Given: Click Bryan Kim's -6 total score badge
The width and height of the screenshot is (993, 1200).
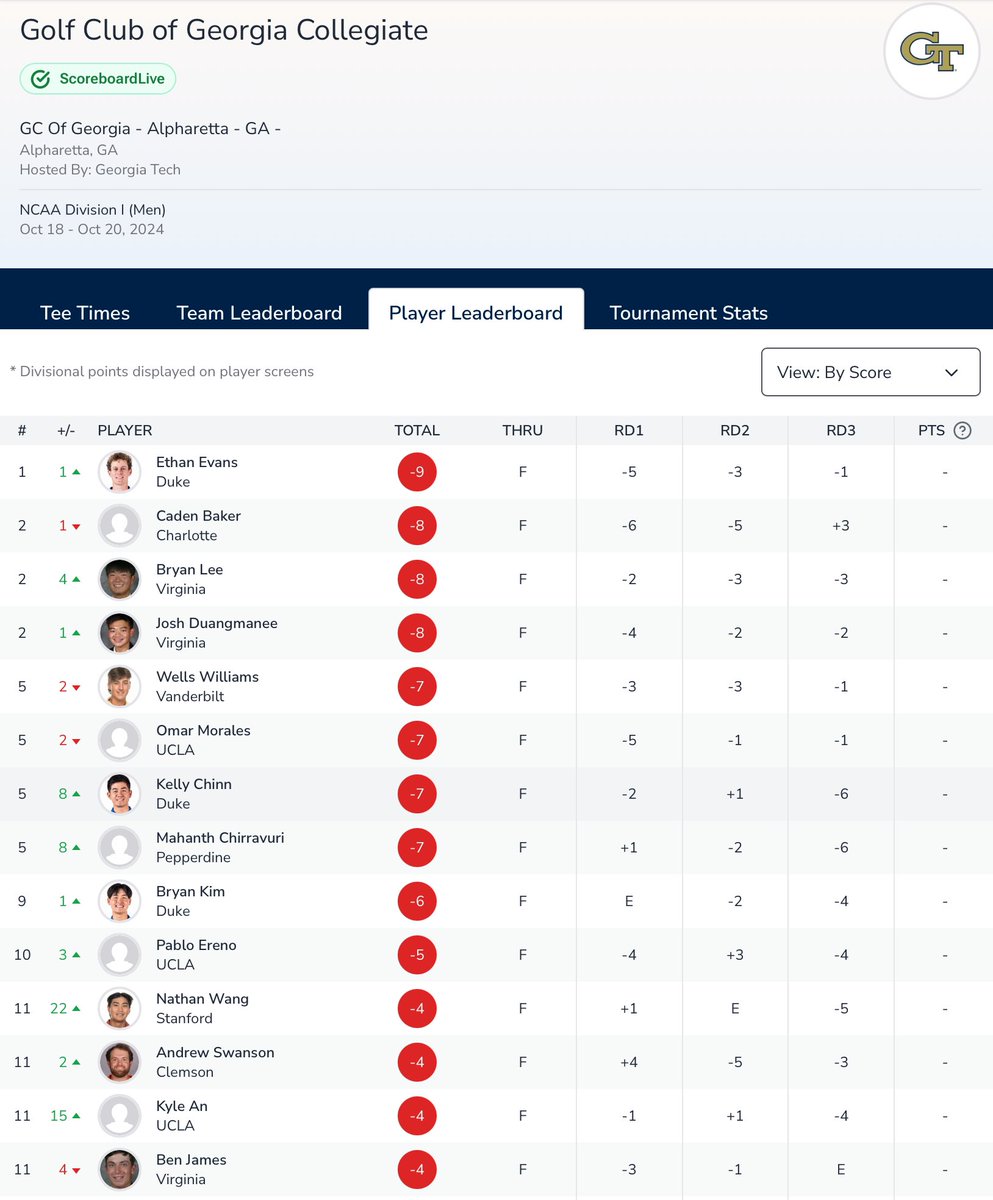Looking at the screenshot, I should [x=417, y=902].
